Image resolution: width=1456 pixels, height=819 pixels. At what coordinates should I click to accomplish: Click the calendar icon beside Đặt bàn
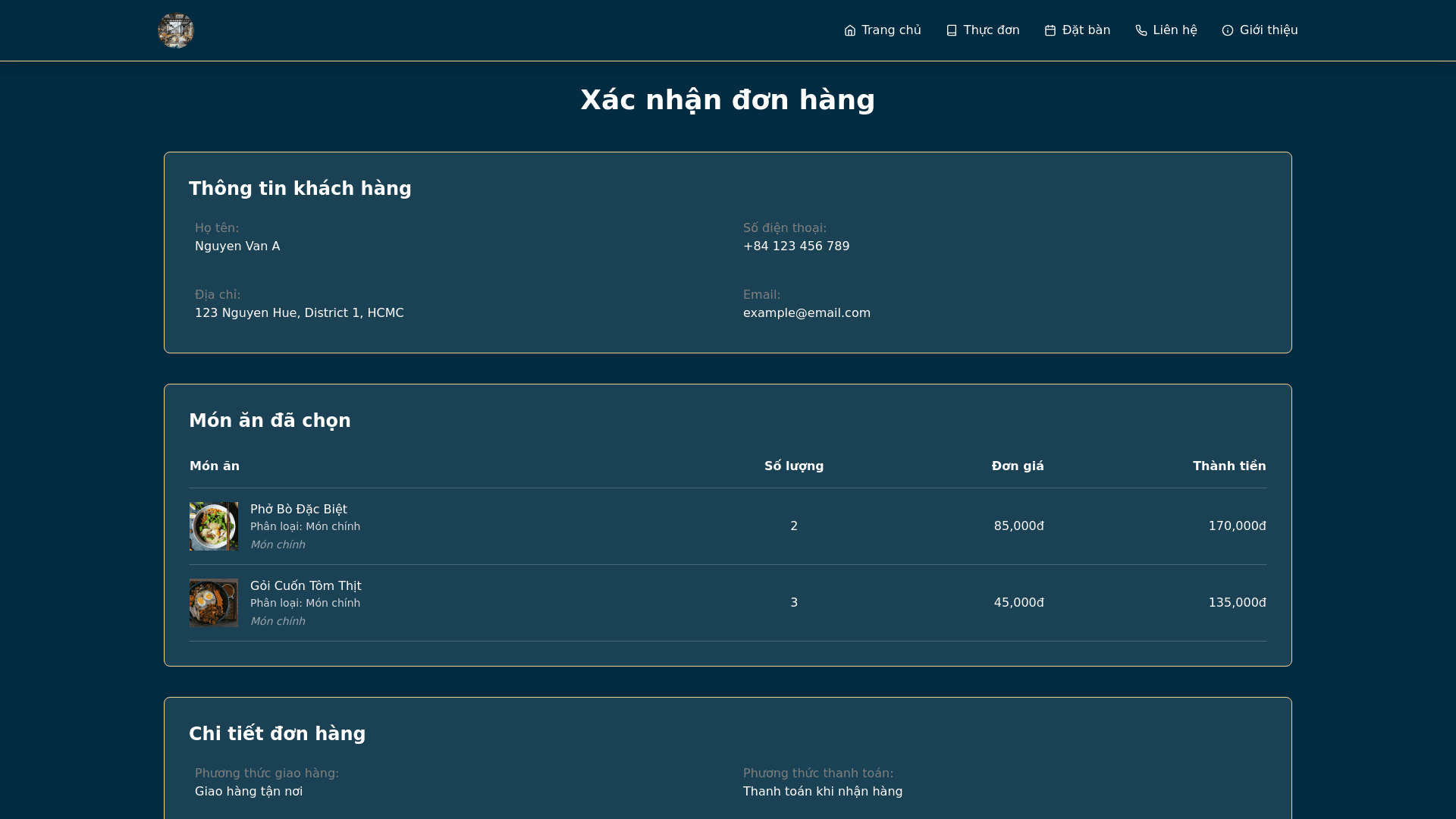(1050, 30)
